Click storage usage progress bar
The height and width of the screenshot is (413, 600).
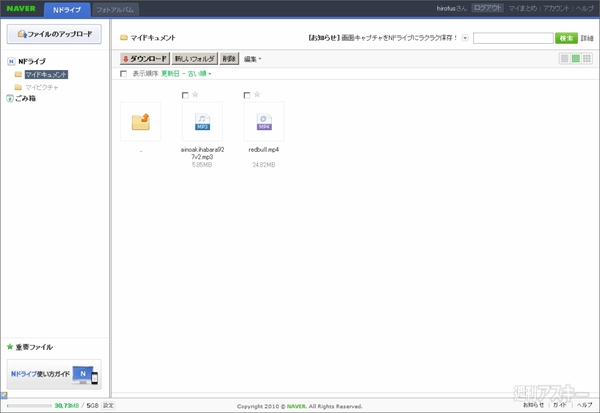(29, 406)
